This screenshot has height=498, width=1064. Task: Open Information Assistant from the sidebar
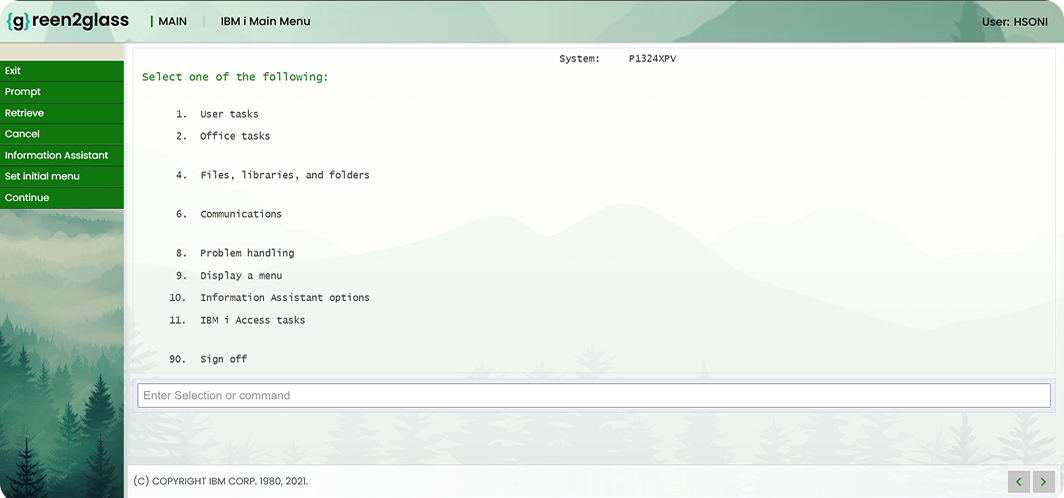click(56, 155)
